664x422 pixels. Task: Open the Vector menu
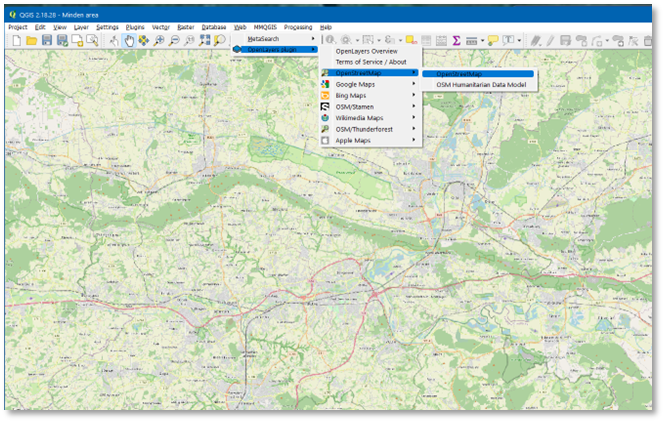160,27
